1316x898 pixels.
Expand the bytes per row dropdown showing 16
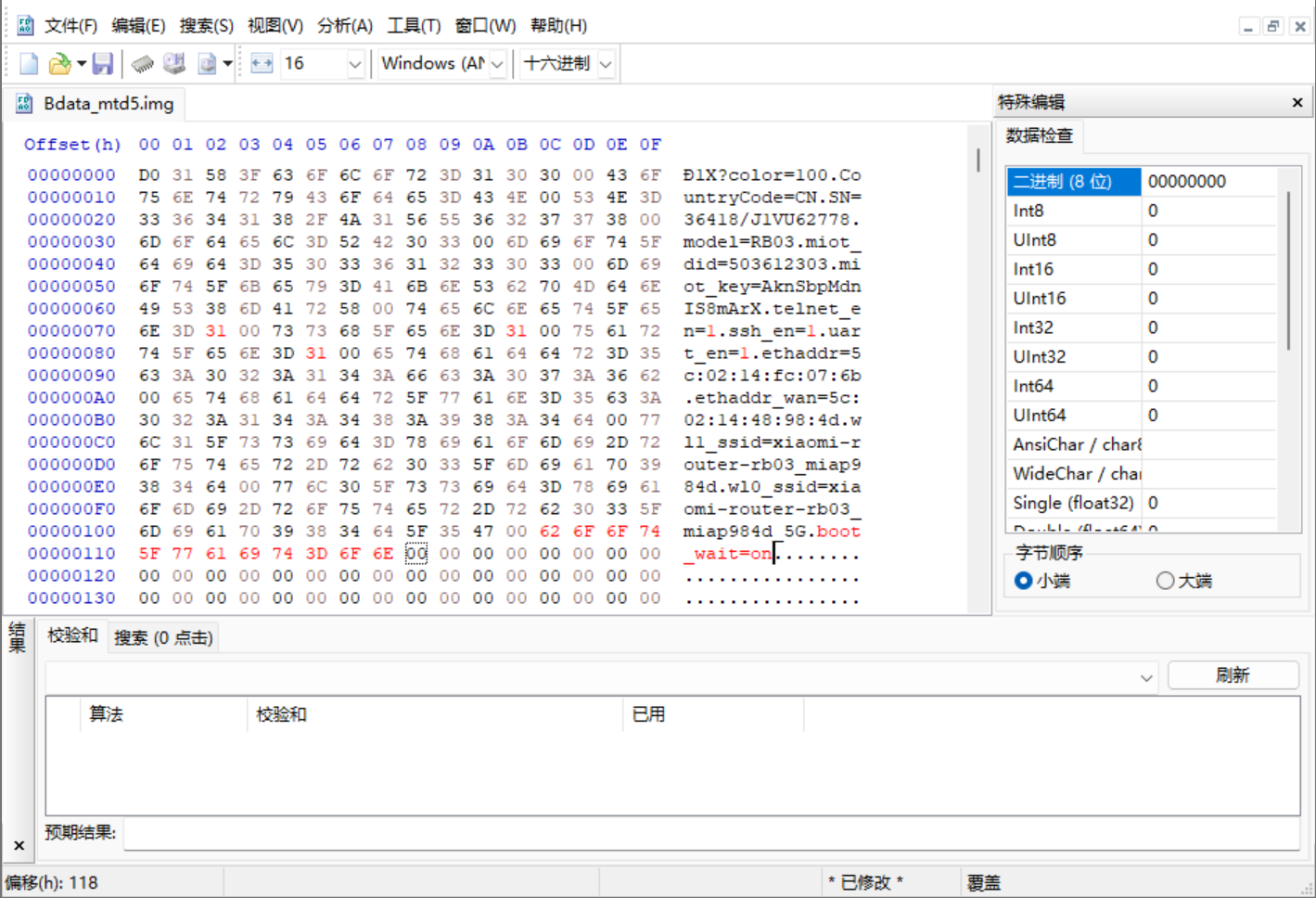pyautogui.click(x=354, y=64)
